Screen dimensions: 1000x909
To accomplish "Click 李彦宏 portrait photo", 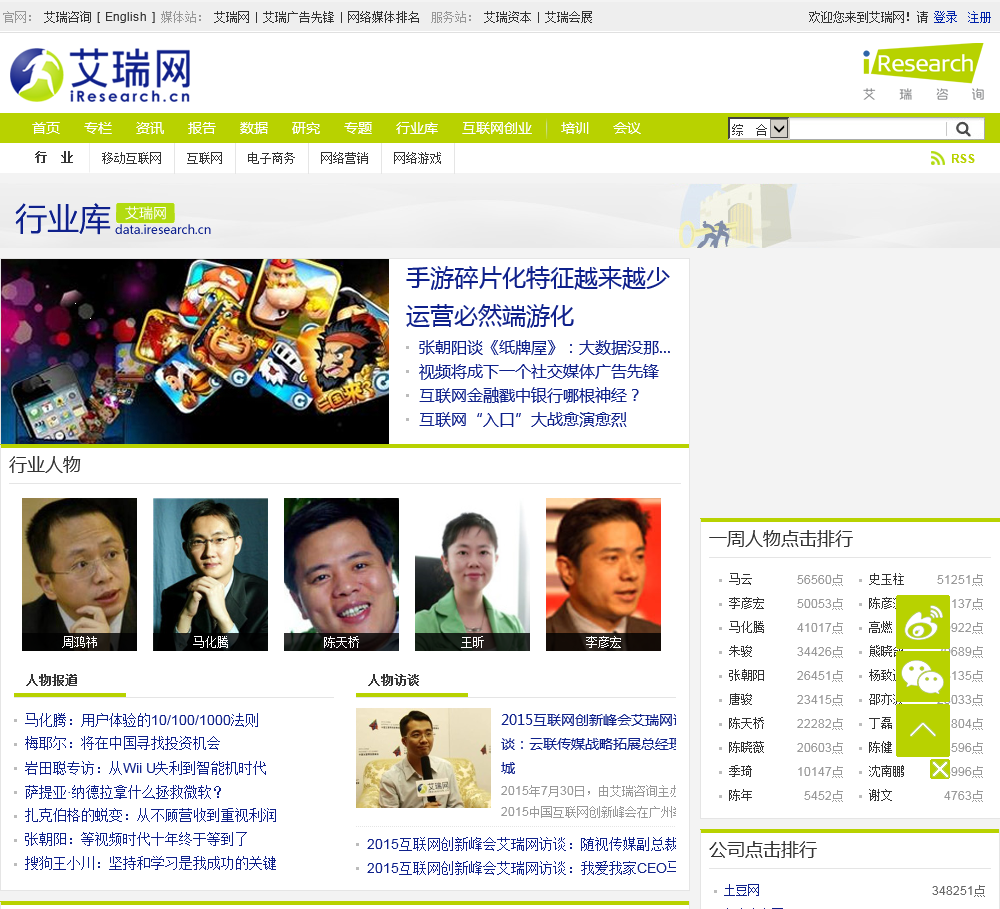I will (x=603, y=574).
